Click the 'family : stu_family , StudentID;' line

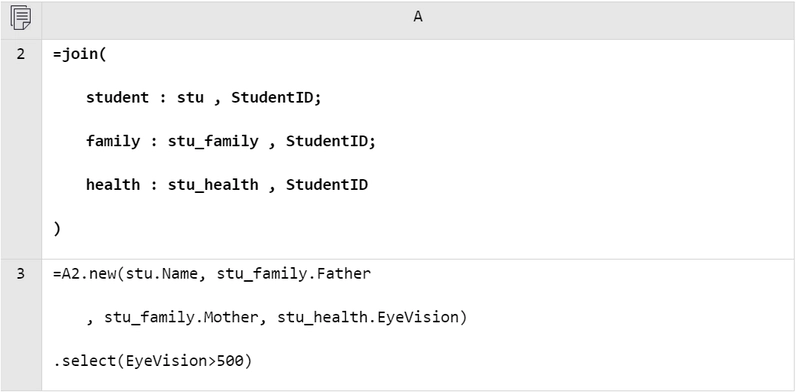[231, 141]
